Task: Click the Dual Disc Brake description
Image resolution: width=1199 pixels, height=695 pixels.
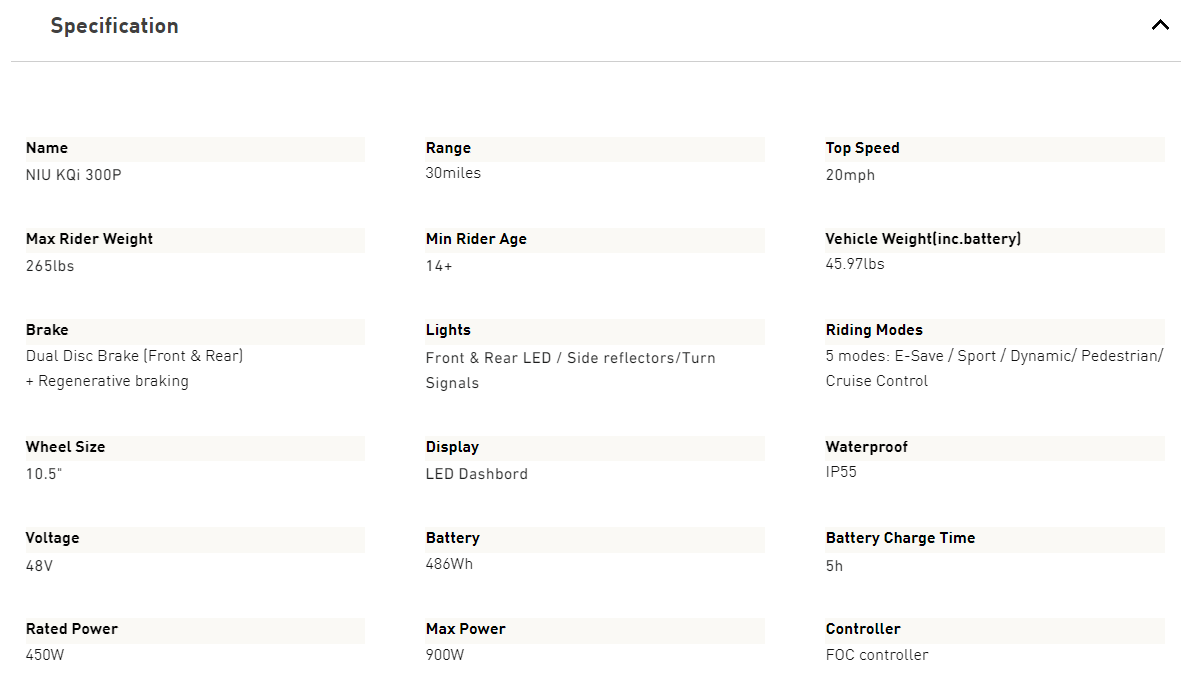Action: [135, 369]
